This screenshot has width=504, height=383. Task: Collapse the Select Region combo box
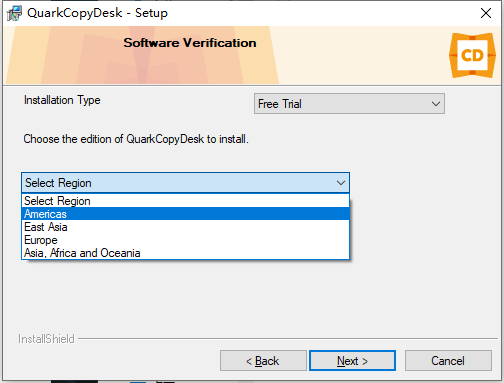(185, 183)
